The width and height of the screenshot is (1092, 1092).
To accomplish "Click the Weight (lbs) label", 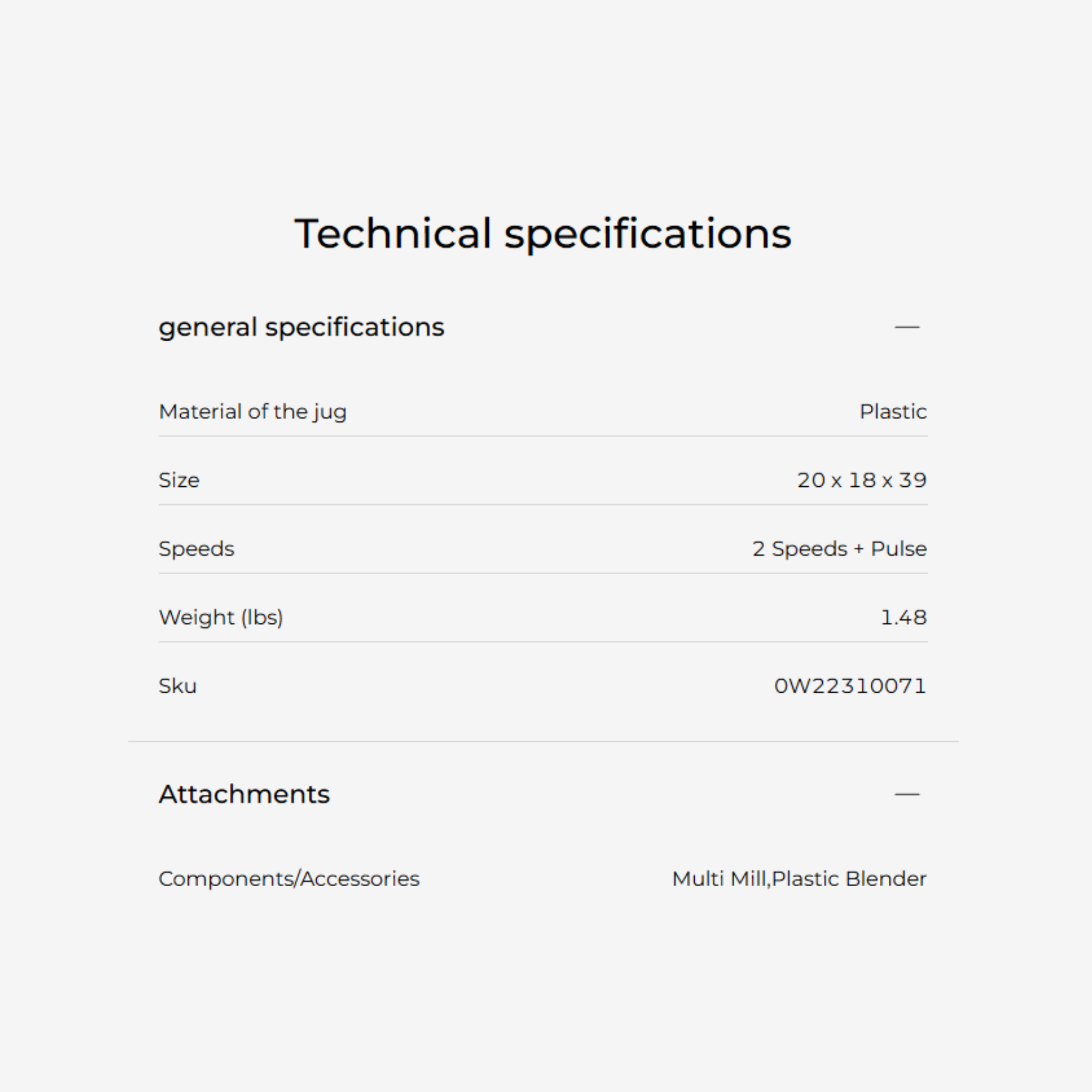I will coord(221,617).
